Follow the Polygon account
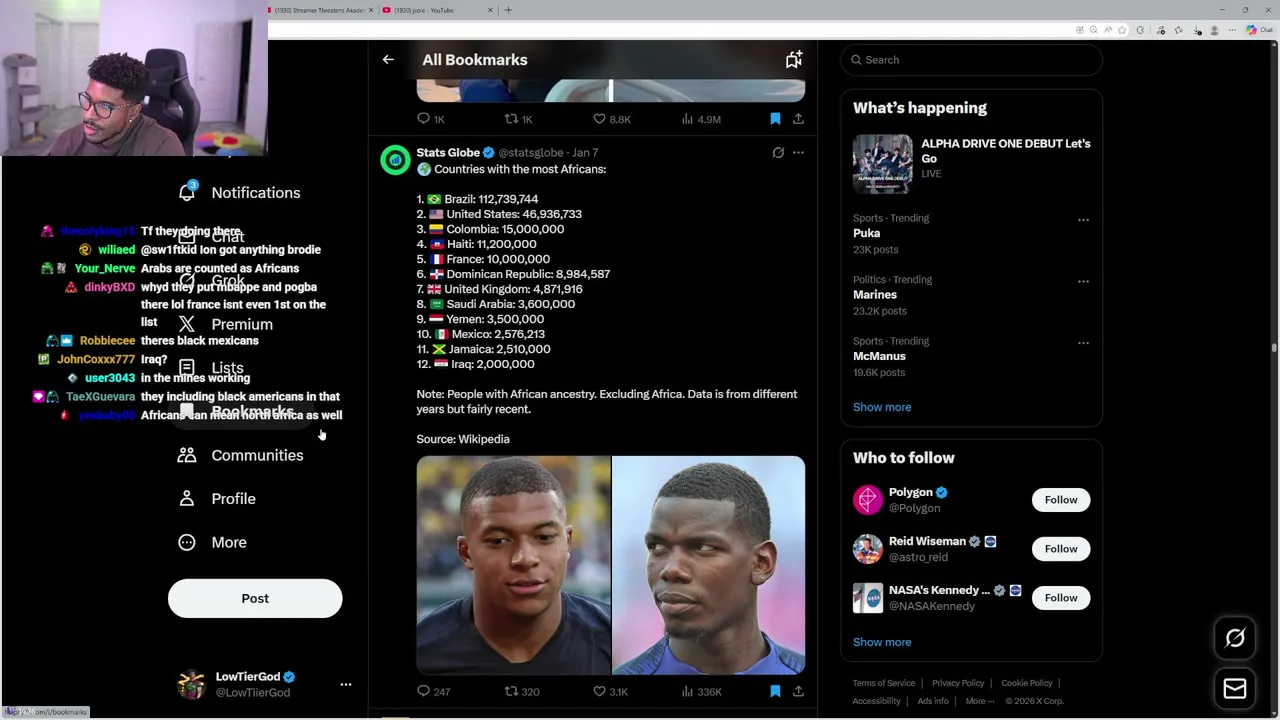Image resolution: width=1280 pixels, height=720 pixels. click(x=1061, y=500)
